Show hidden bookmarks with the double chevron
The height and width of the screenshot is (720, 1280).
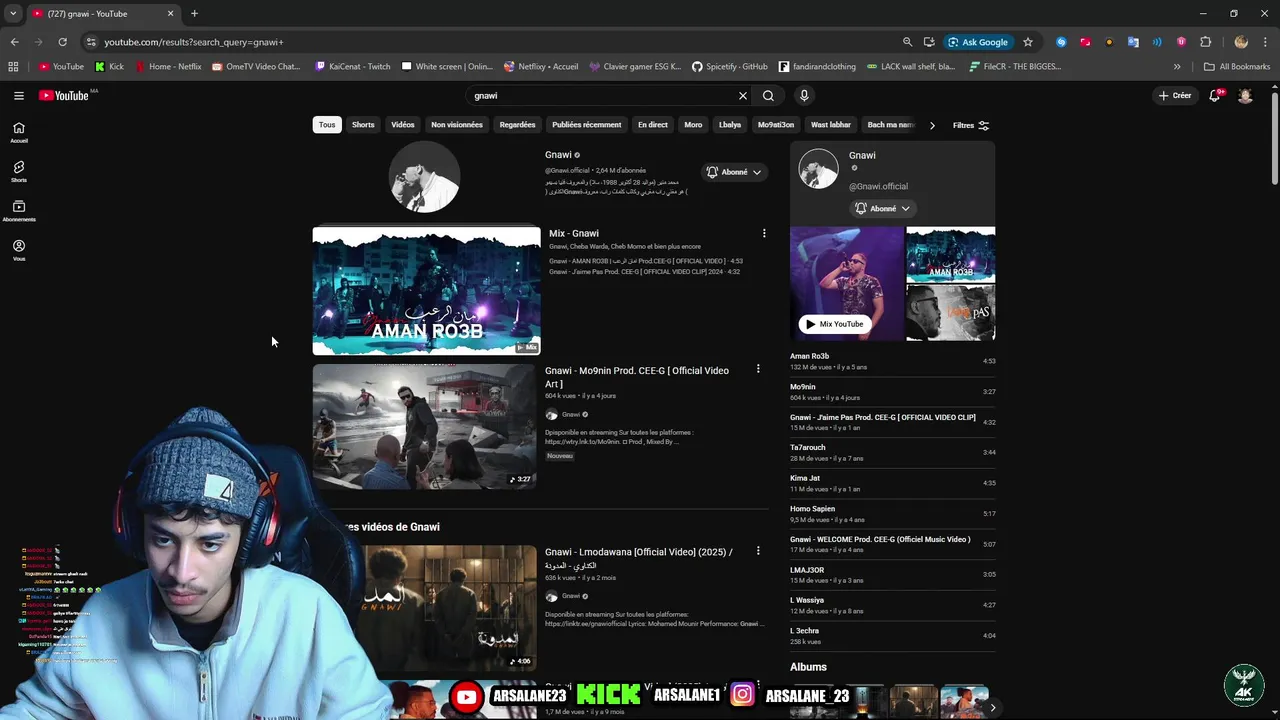tap(1177, 67)
